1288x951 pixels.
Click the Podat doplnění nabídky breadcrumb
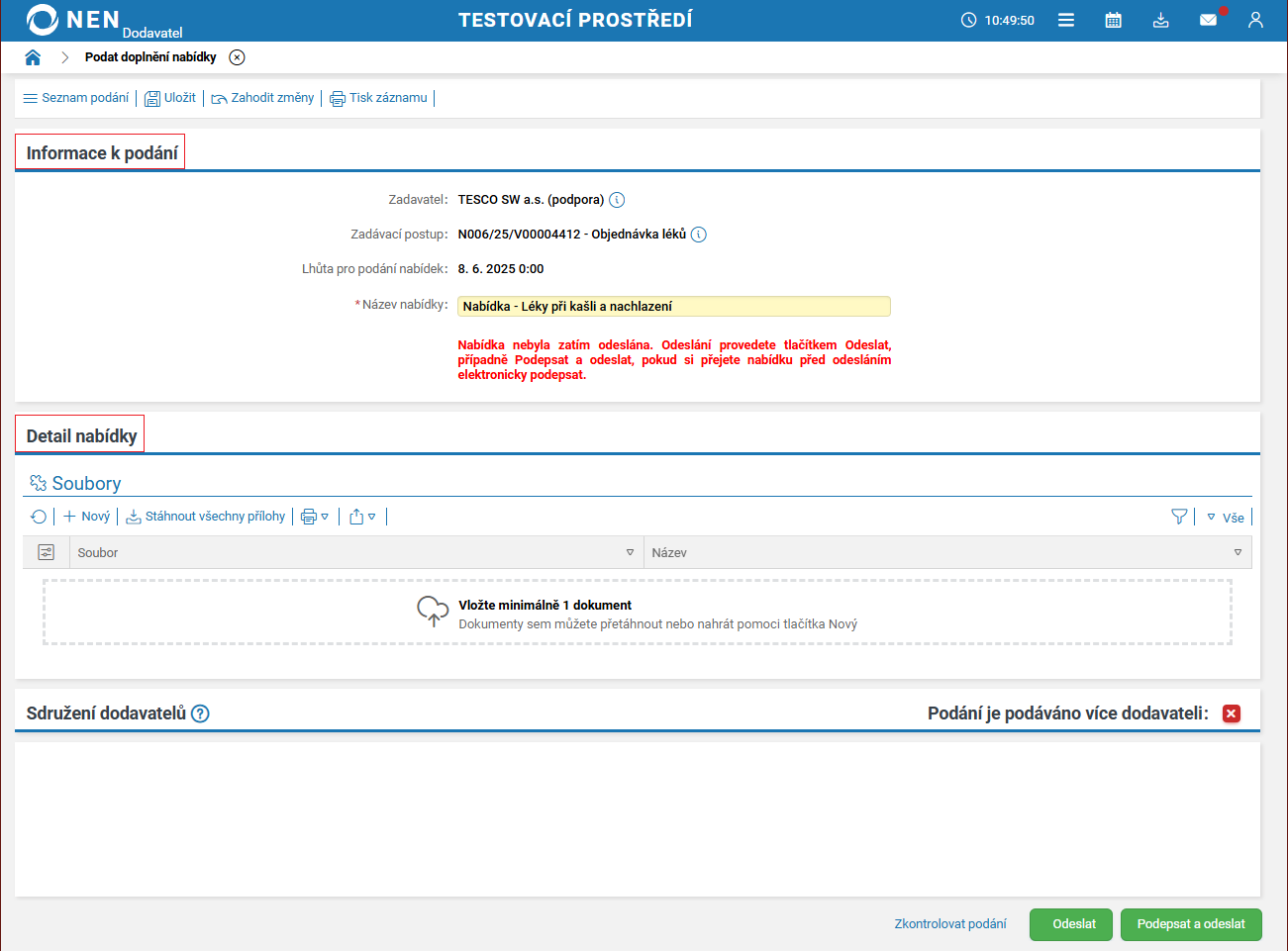tap(150, 57)
